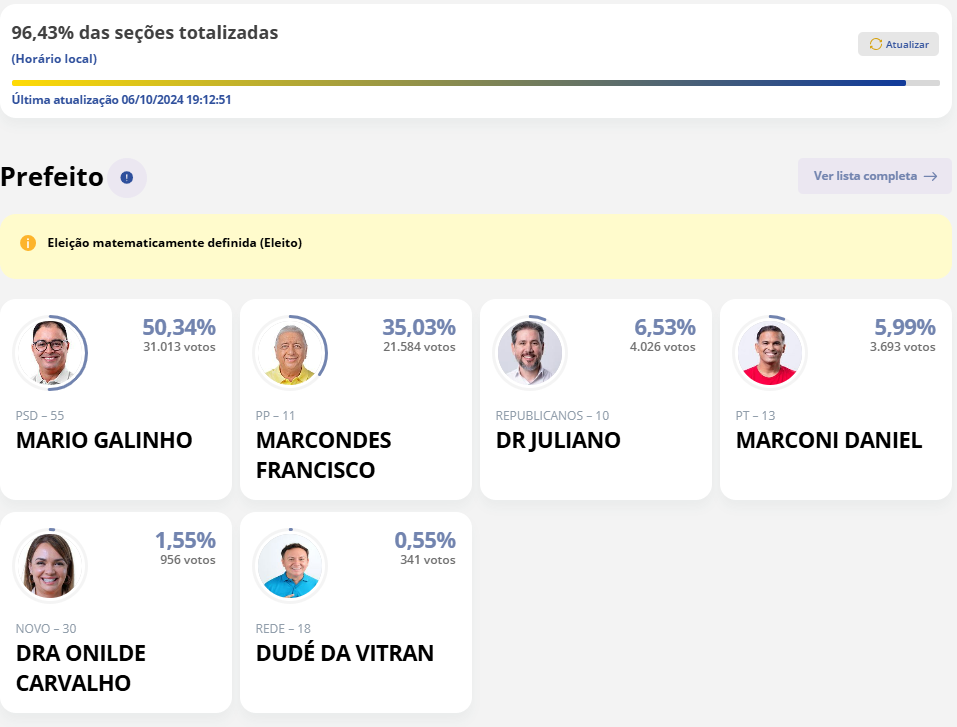Click Dra Onilde Carvalho's candidate photo

point(50,566)
